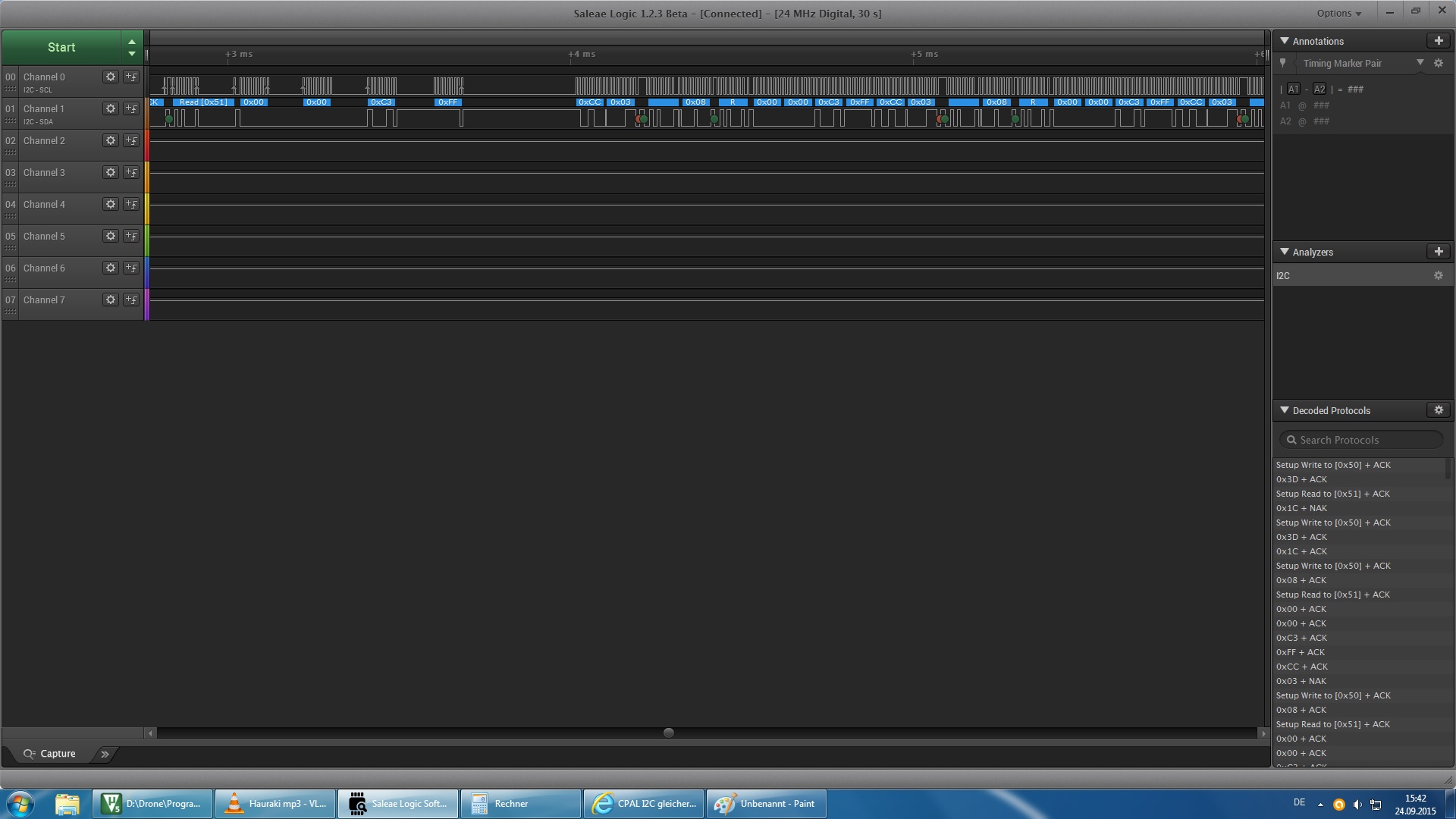1456x819 pixels.
Task: Switch to VLC media player taskbar item
Action: pyautogui.click(x=275, y=804)
